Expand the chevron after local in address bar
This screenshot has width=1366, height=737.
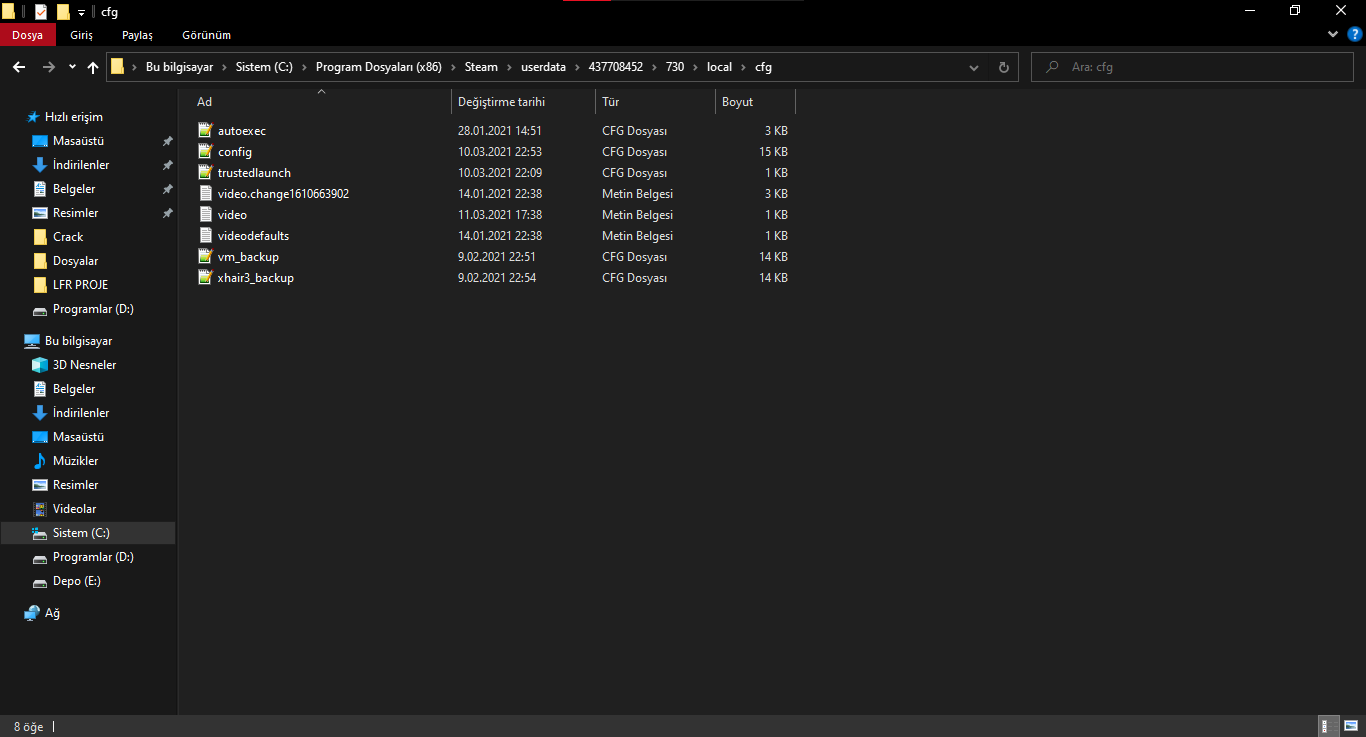pyautogui.click(x=743, y=67)
